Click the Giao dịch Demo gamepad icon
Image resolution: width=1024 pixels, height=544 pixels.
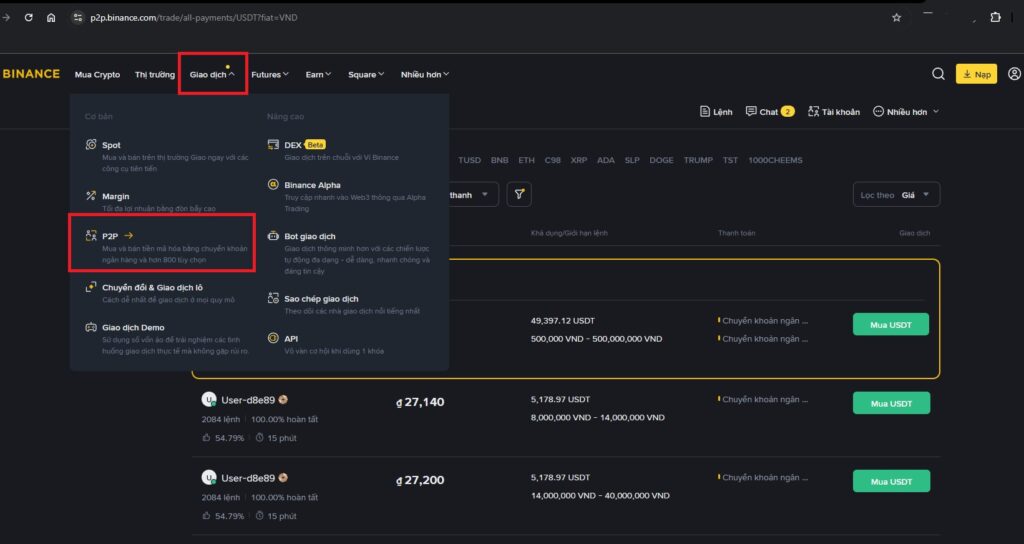coord(91,327)
